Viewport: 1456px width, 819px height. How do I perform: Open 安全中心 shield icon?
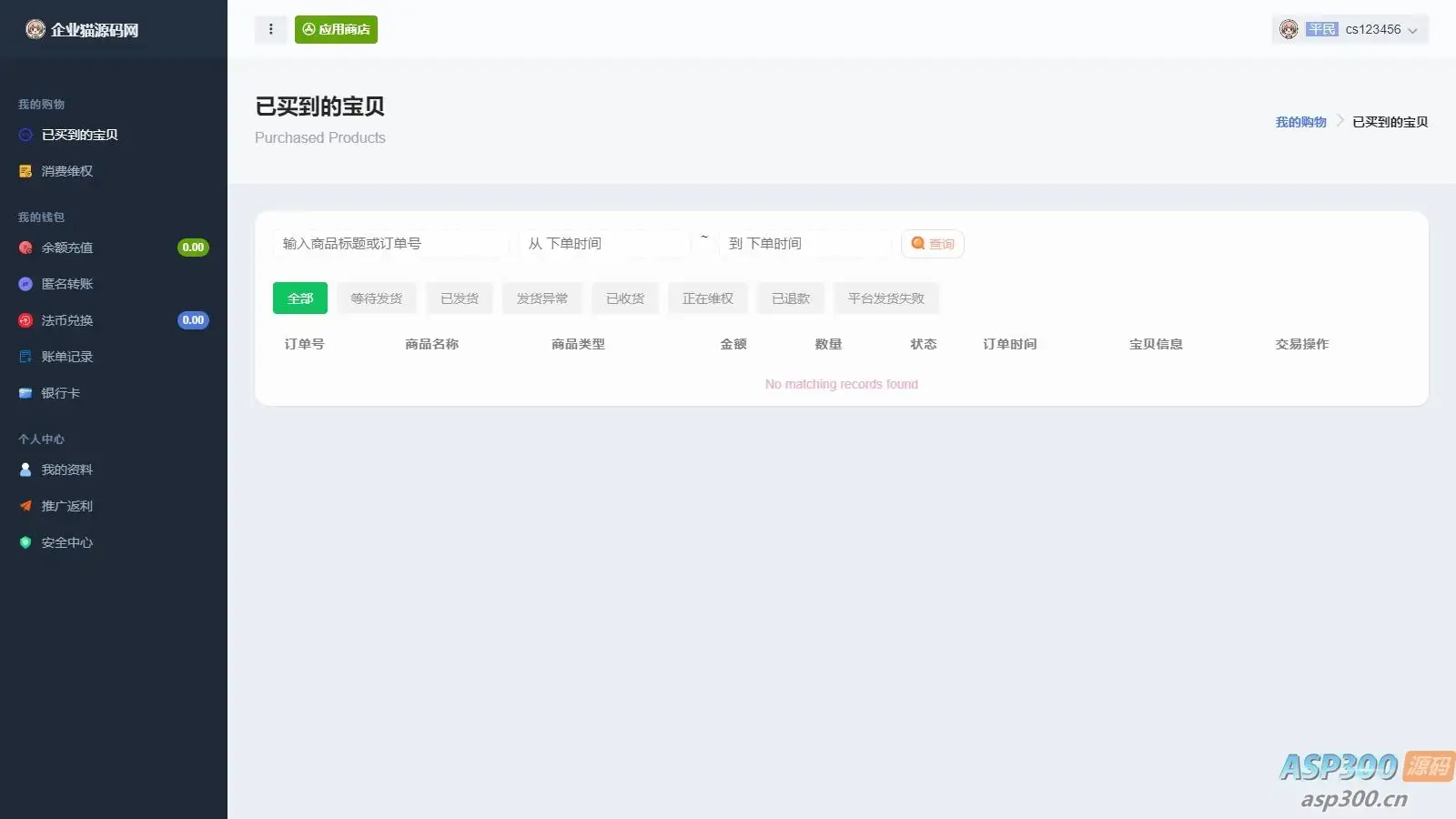[25, 542]
